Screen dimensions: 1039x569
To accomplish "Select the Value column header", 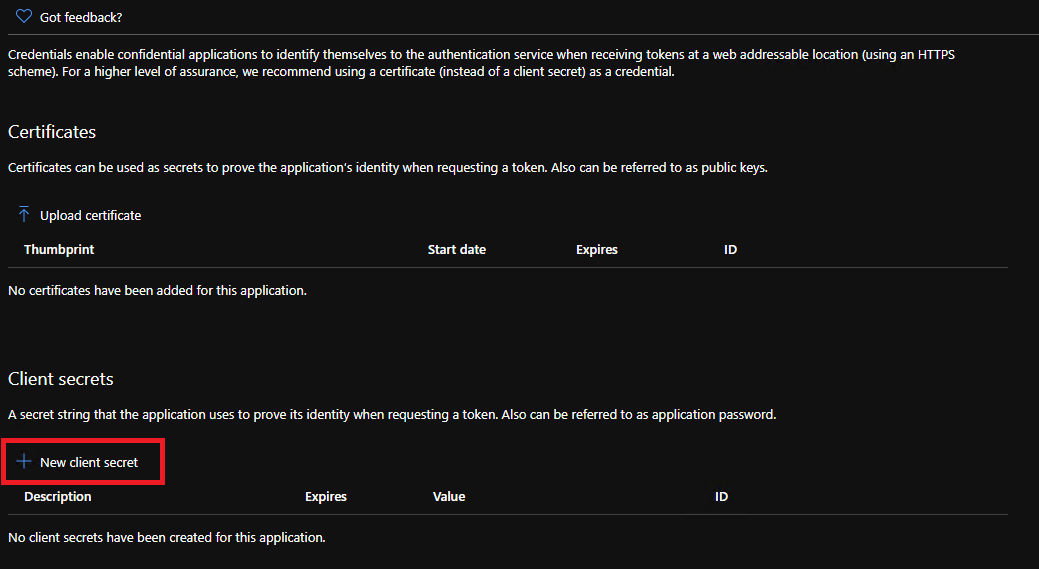I will coord(449,496).
